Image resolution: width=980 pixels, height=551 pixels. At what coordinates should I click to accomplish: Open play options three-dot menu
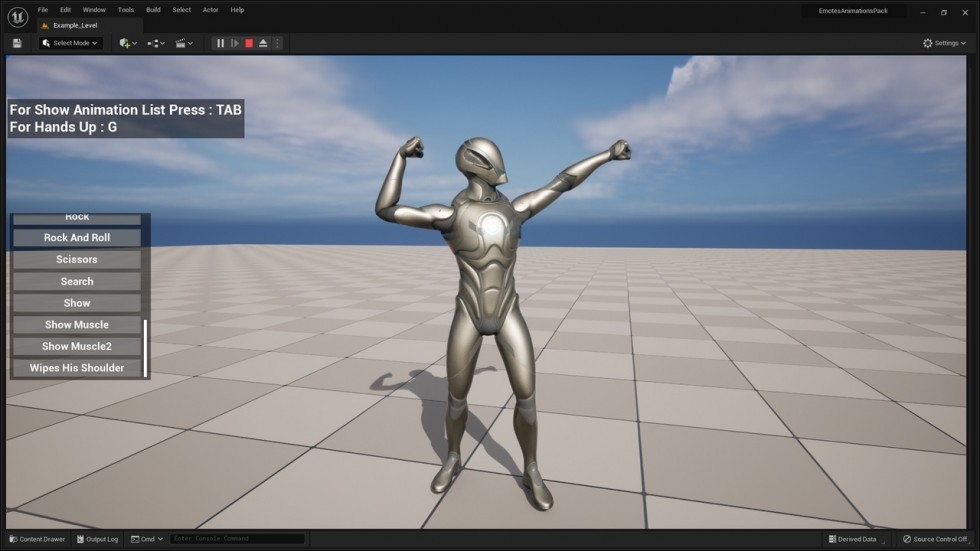278,43
